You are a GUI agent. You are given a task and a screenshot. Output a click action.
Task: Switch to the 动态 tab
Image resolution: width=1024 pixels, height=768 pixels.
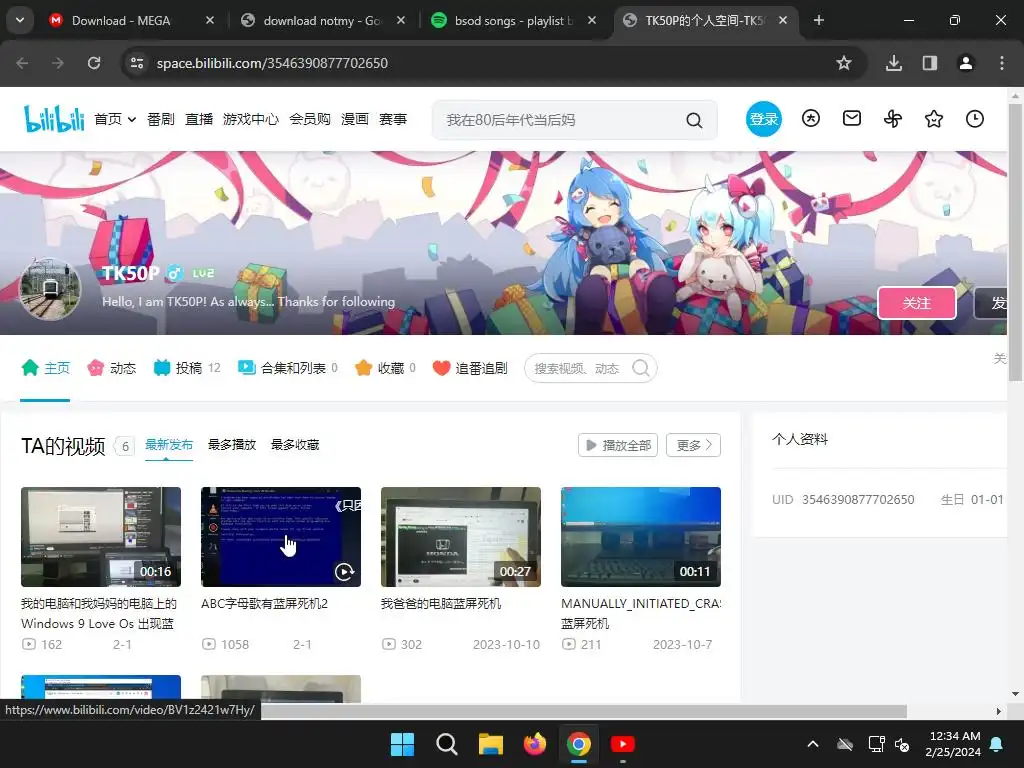[x=112, y=368]
